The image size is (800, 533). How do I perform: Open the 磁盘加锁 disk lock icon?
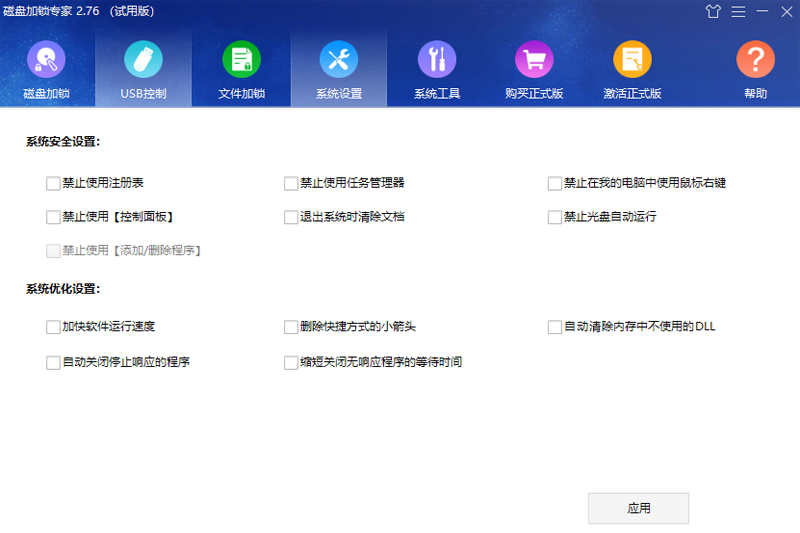[46, 60]
